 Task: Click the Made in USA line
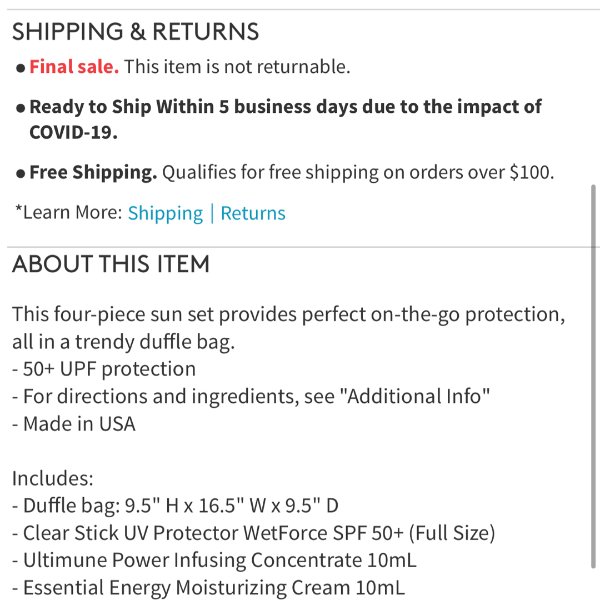pos(74,424)
